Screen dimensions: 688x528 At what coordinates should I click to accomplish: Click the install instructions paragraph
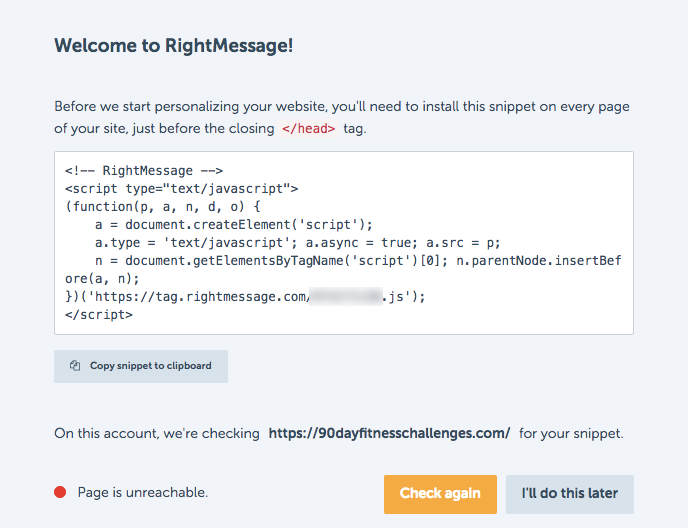[x=340, y=117]
